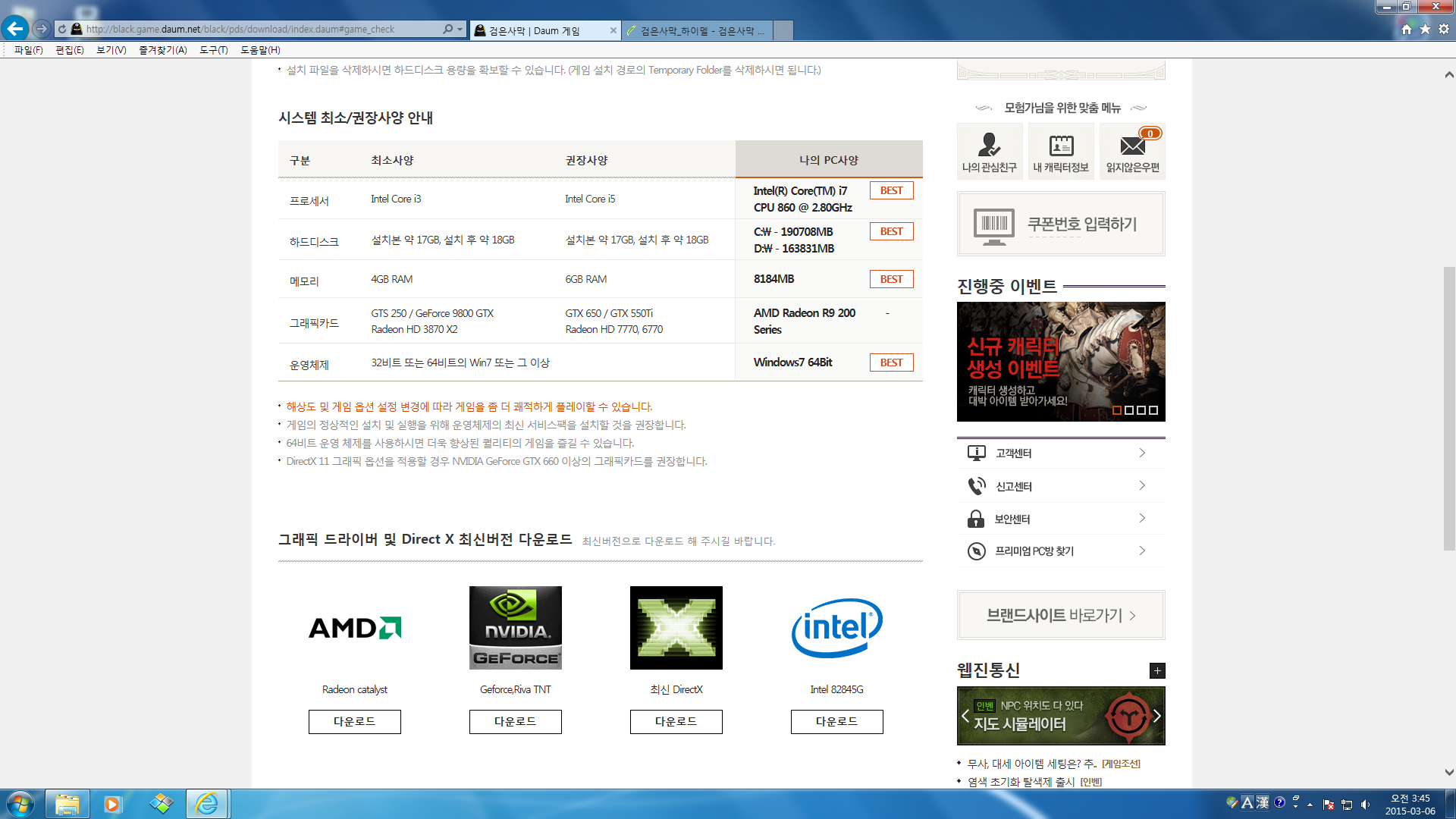This screenshot has width=1456, height=819.
Task: Expand 웹진통신 with the plus button
Action: click(1157, 670)
